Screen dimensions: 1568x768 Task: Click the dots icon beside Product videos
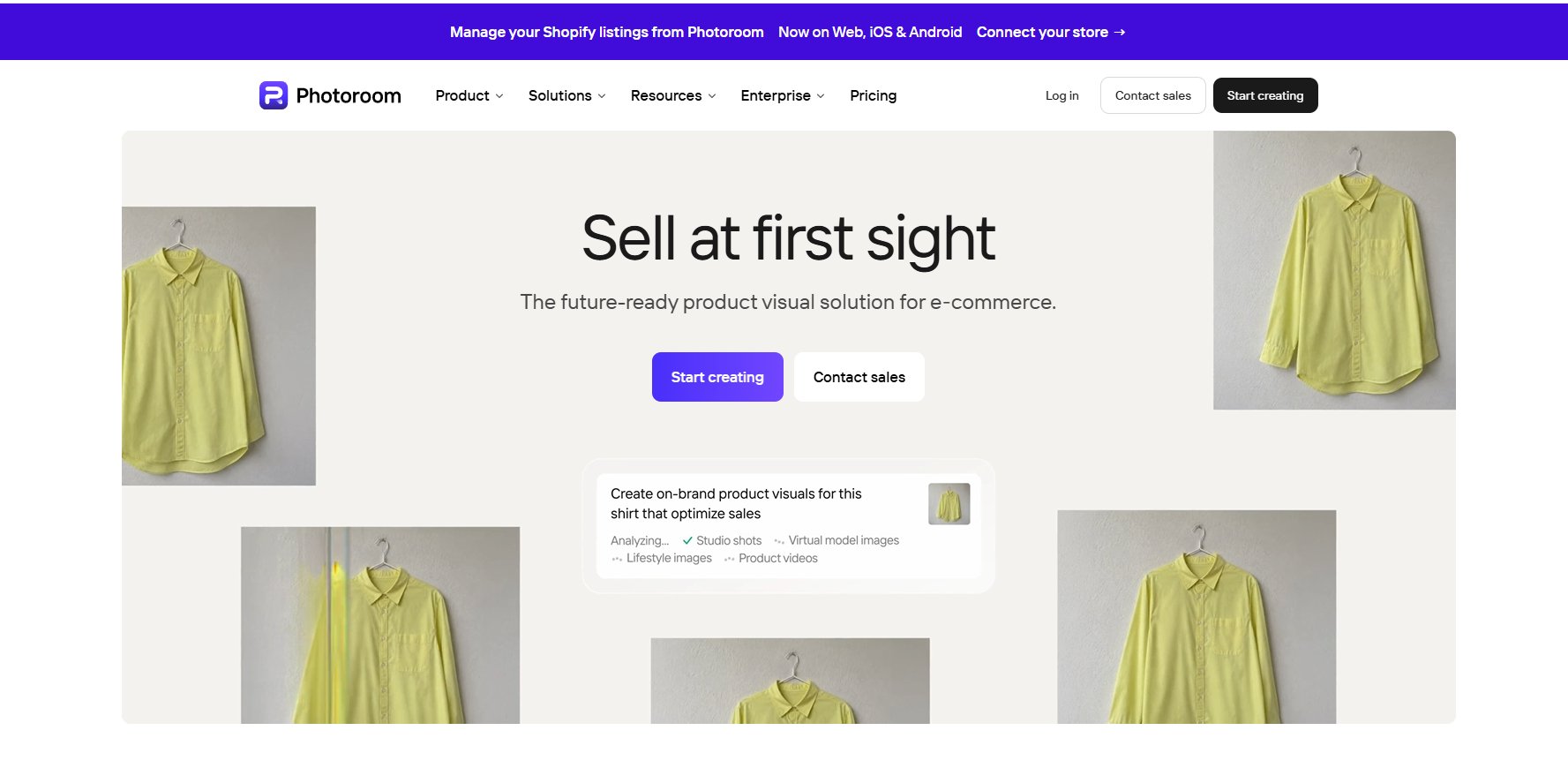730,559
